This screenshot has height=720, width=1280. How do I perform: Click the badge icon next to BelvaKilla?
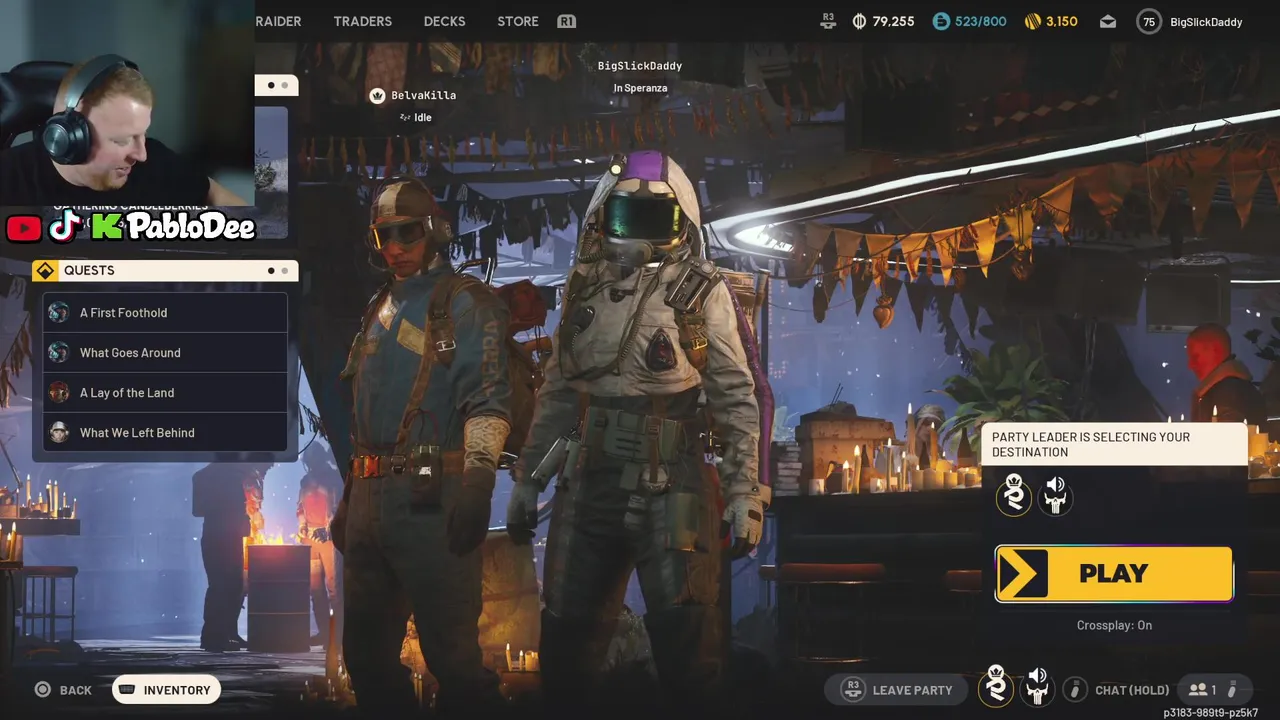click(x=377, y=95)
